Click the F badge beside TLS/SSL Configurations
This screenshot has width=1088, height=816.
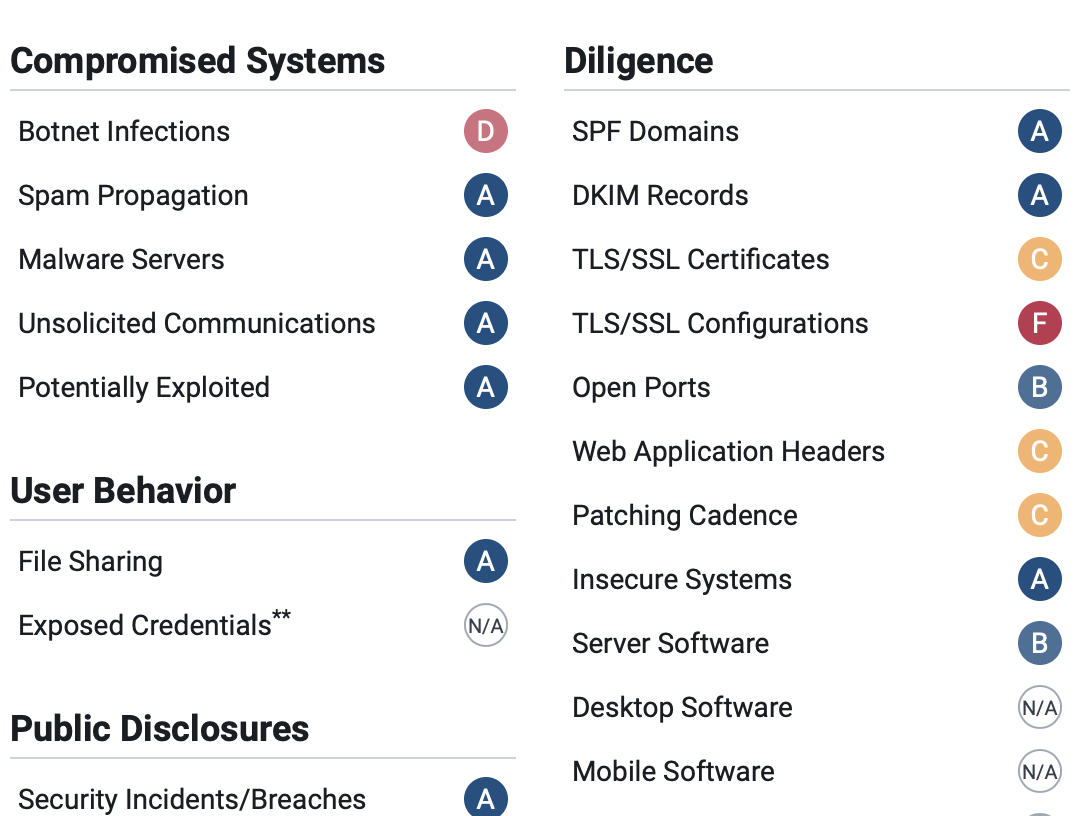coord(1039,323)
